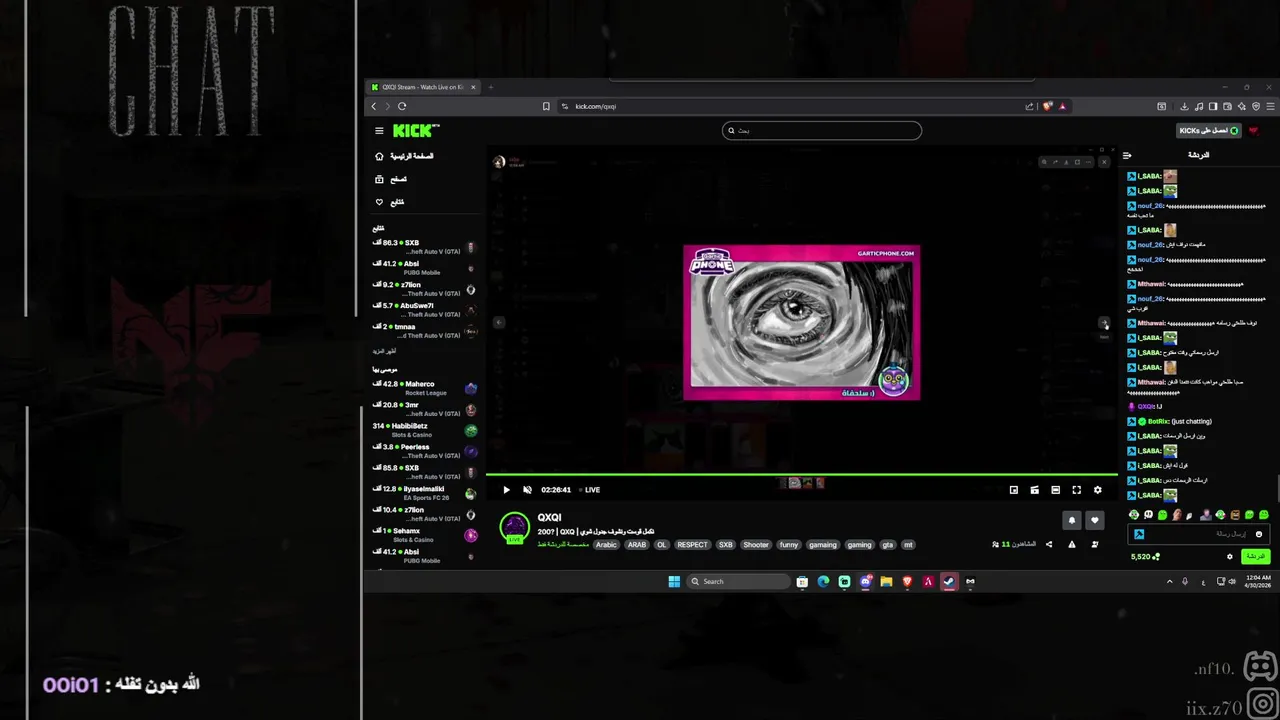Unmute the stream volume
The height and width of the screenshot is (720, 1280).
point(527,490)
